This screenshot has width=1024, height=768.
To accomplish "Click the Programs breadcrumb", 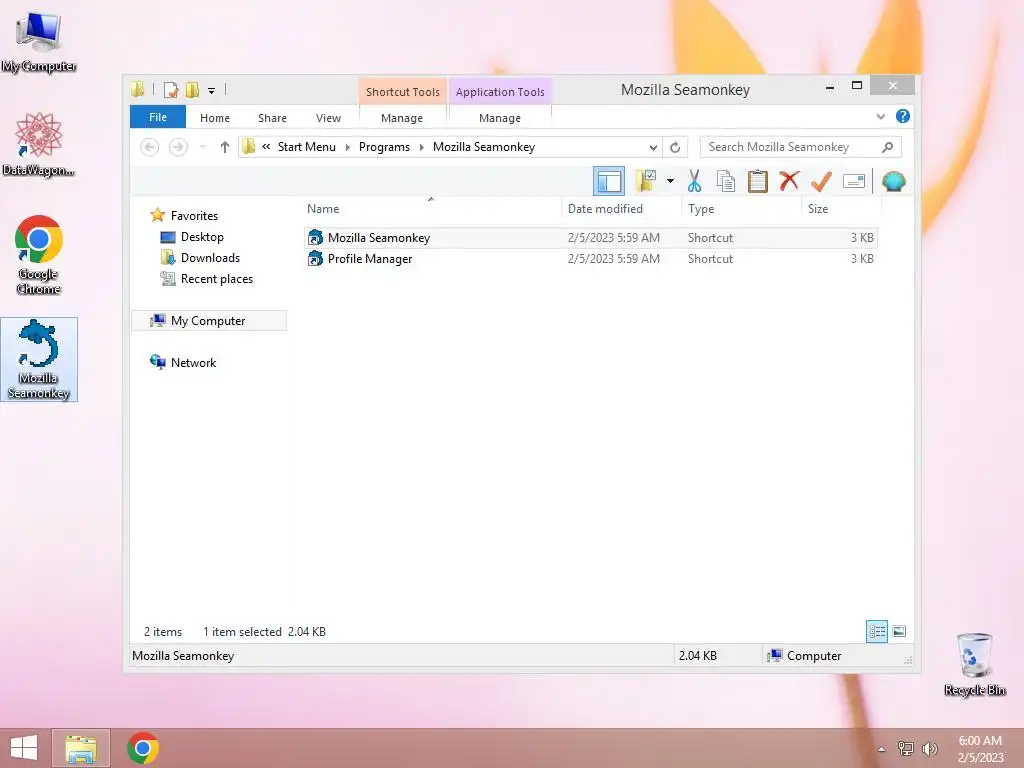I will [x=384, y=147].
